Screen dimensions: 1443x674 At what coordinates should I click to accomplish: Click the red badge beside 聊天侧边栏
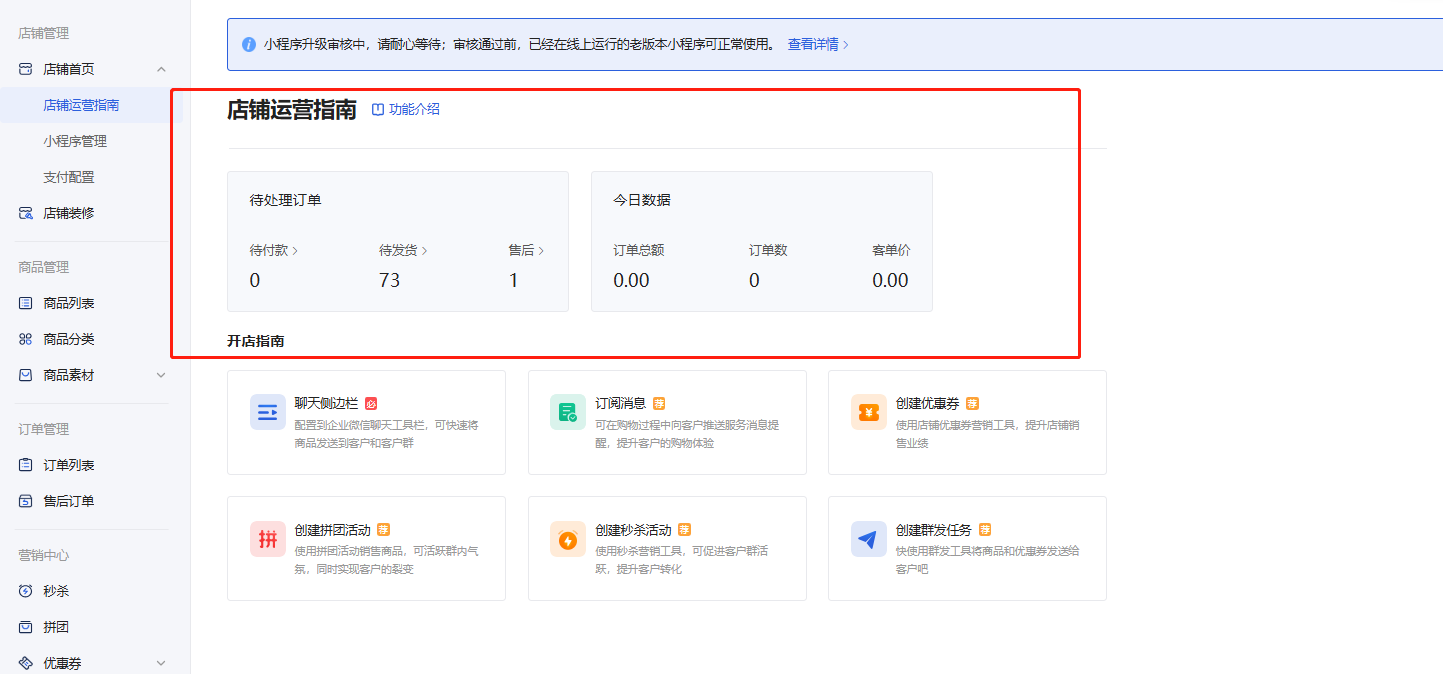pyautogui.click(x=371, y=404)
